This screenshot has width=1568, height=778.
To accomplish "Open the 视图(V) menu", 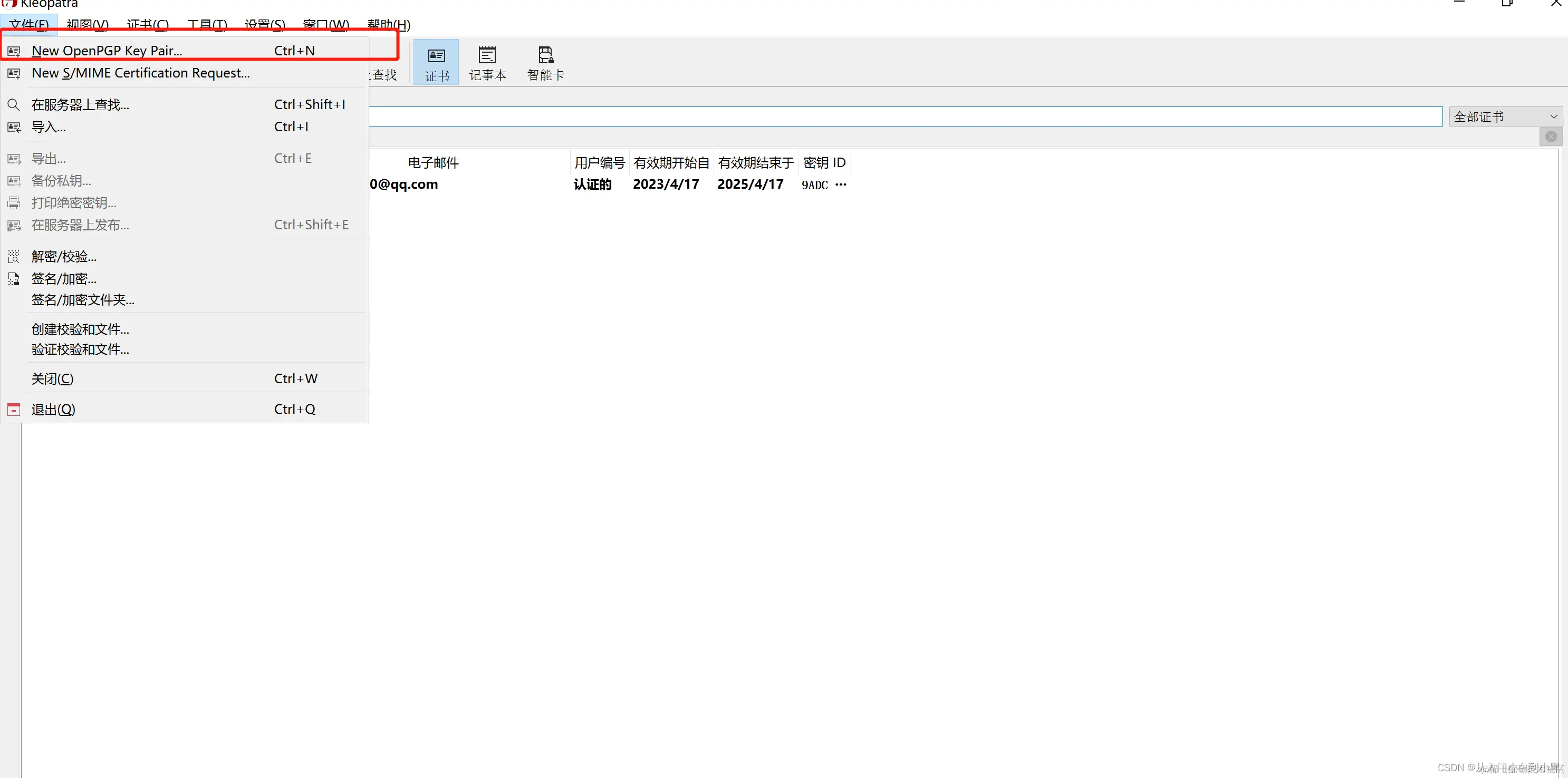I will click(x=88, y=25).
